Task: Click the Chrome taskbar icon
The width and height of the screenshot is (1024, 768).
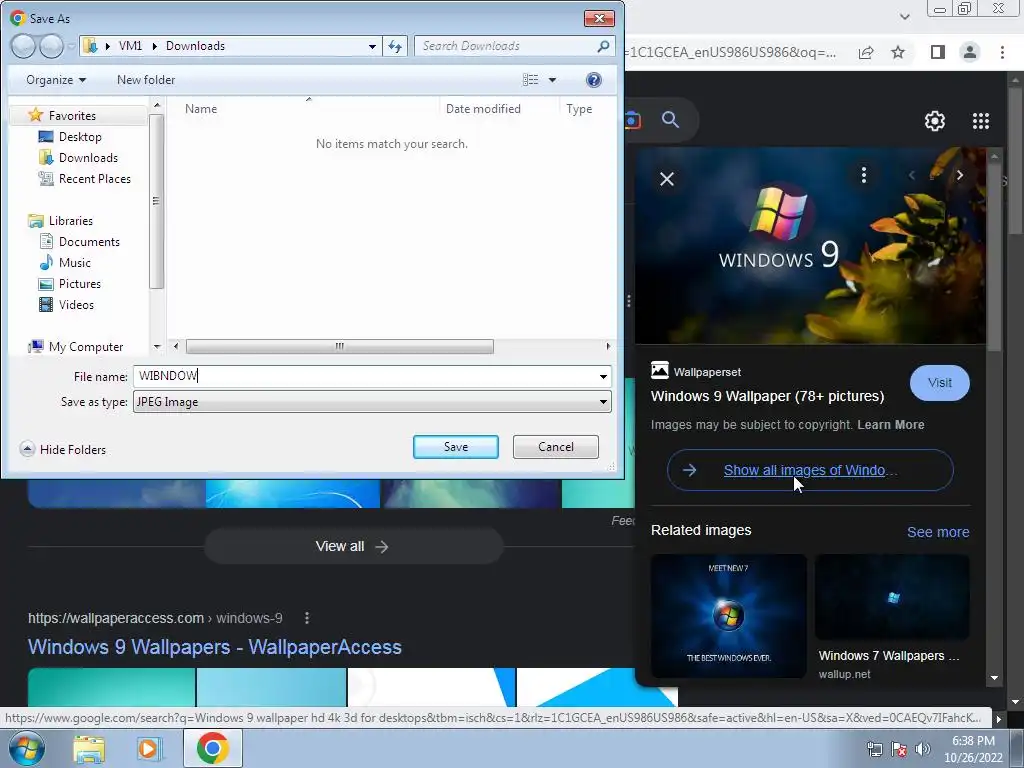Action: [212, 748]
